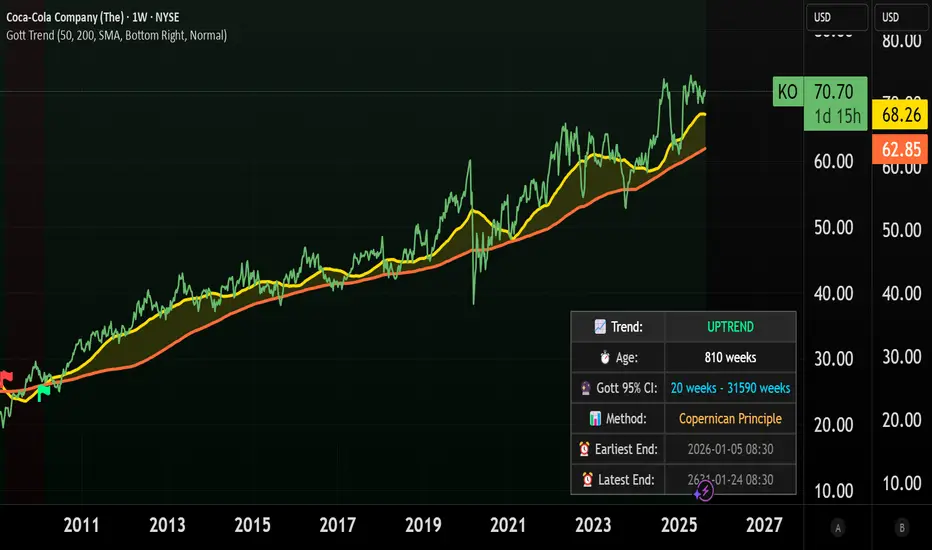Click the 2013 label on time axis

pos(167,525)
